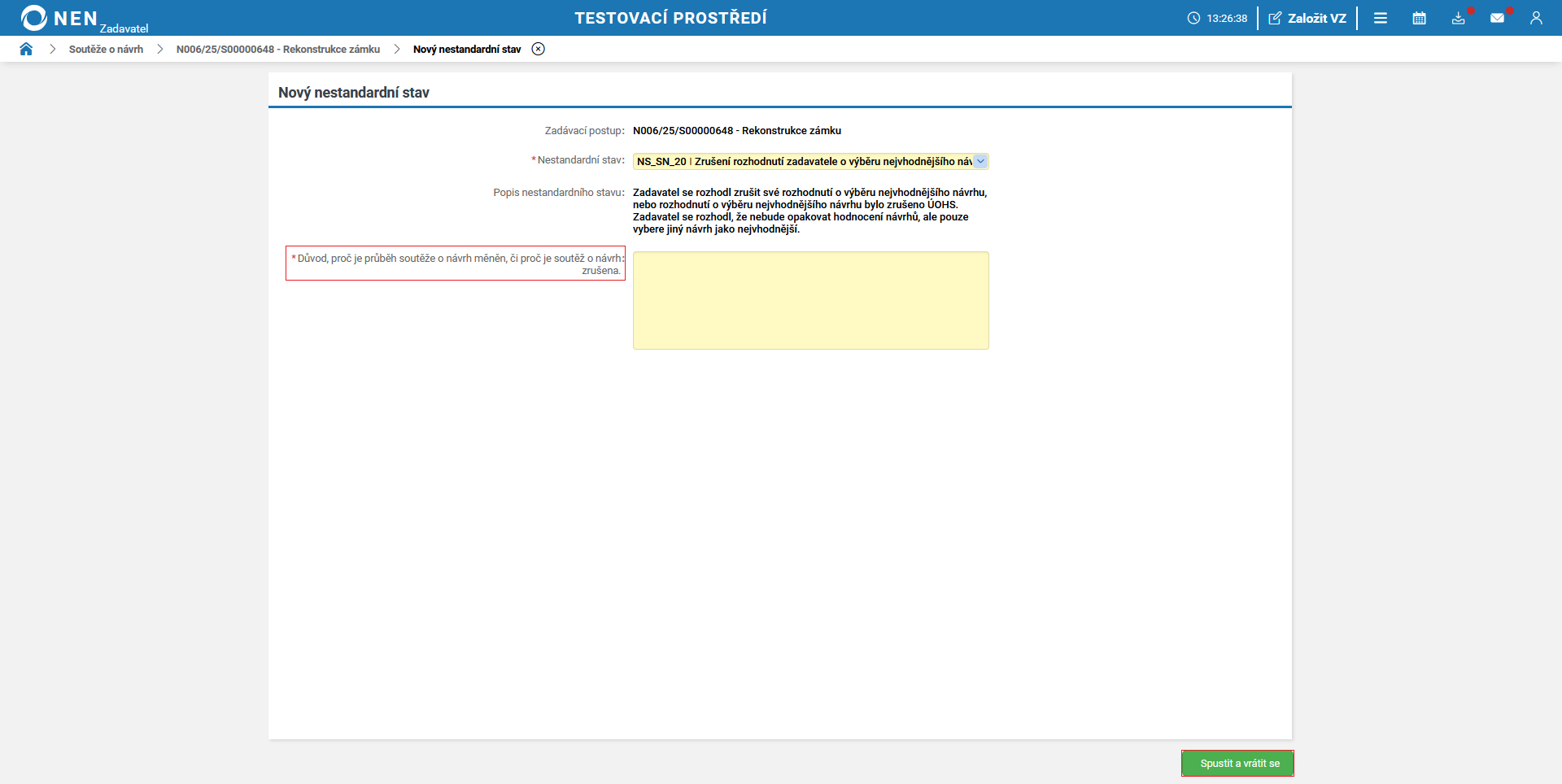
Task: Click the Nový nestandardní stav heading
Action: tap(354, 93)
